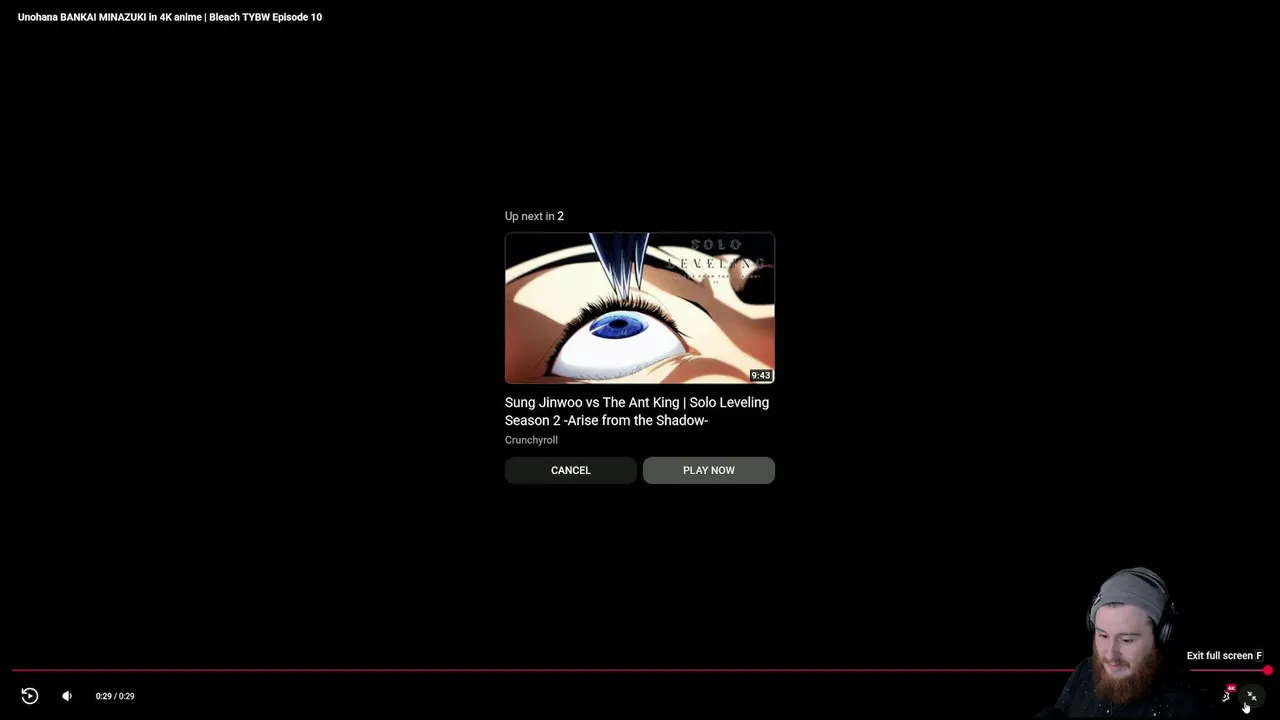Click the Play Now button
Viewport: 1280px width, 720px height.
pos(709,470)
